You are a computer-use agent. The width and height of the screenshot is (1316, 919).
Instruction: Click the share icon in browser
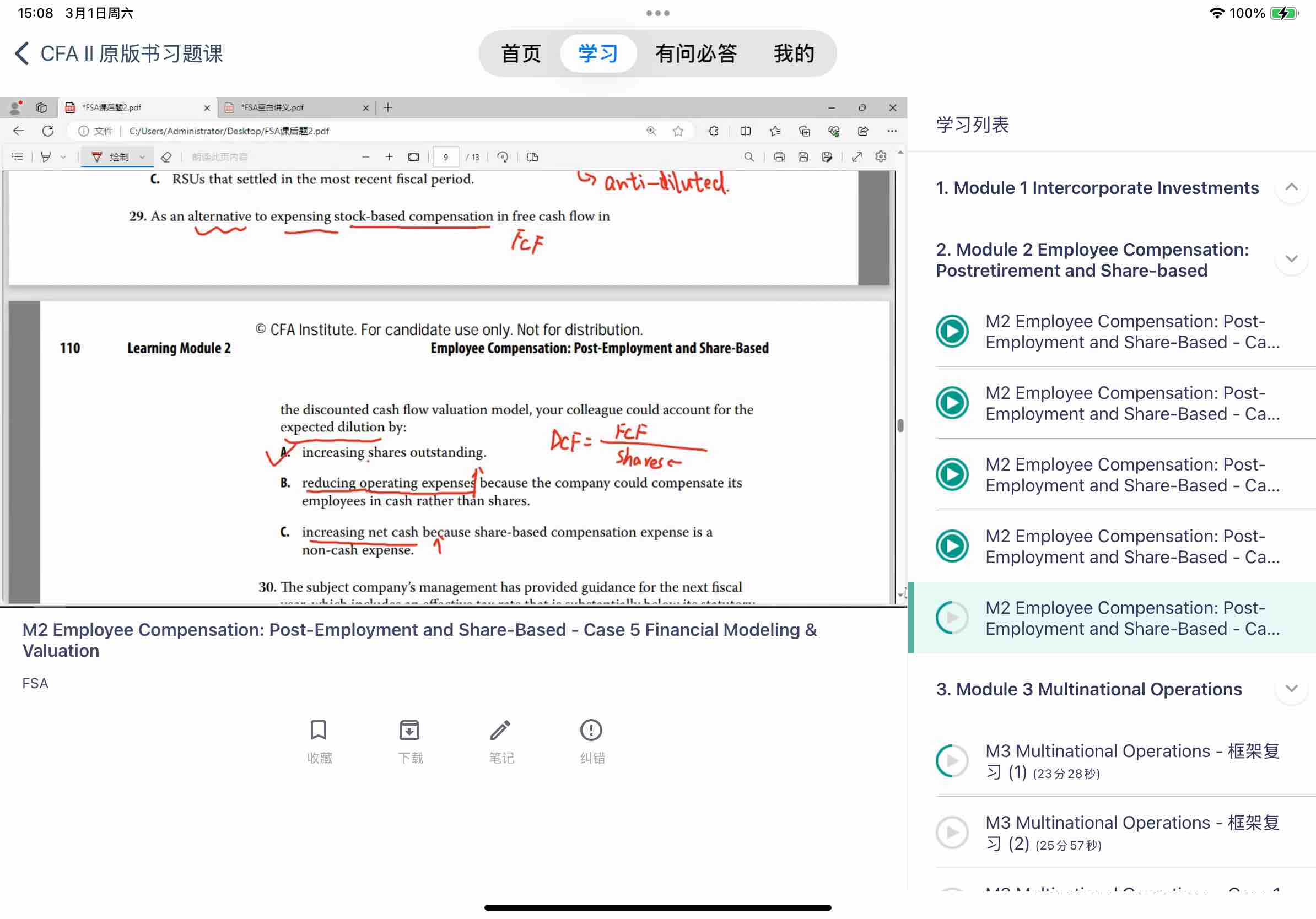862,131
